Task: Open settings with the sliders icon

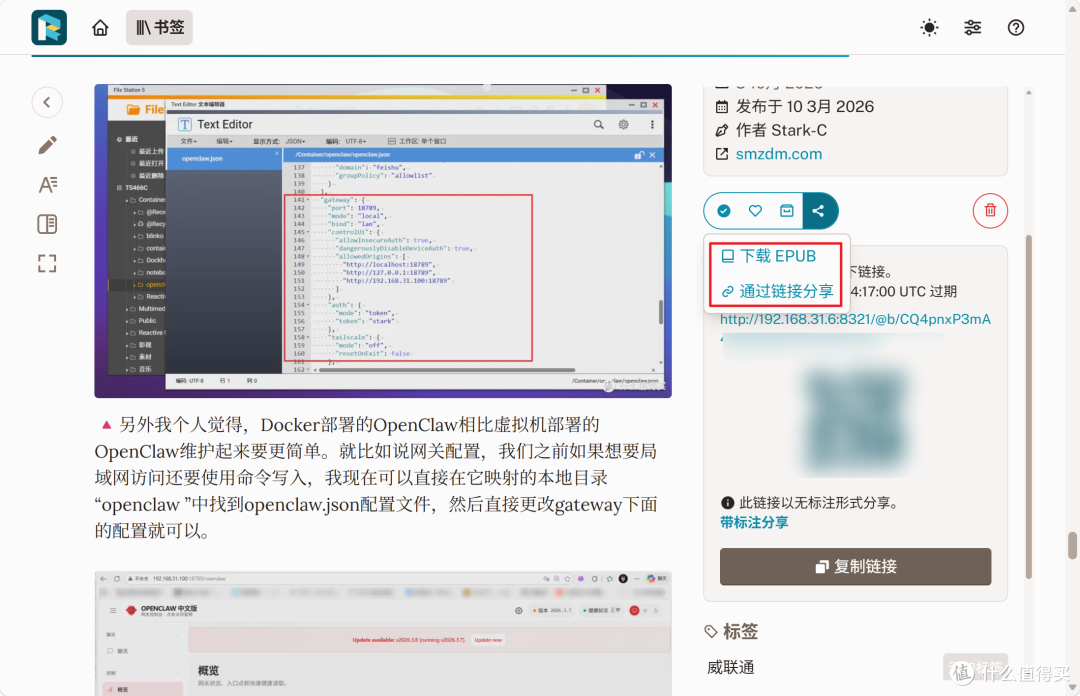Action: [973, 28]
